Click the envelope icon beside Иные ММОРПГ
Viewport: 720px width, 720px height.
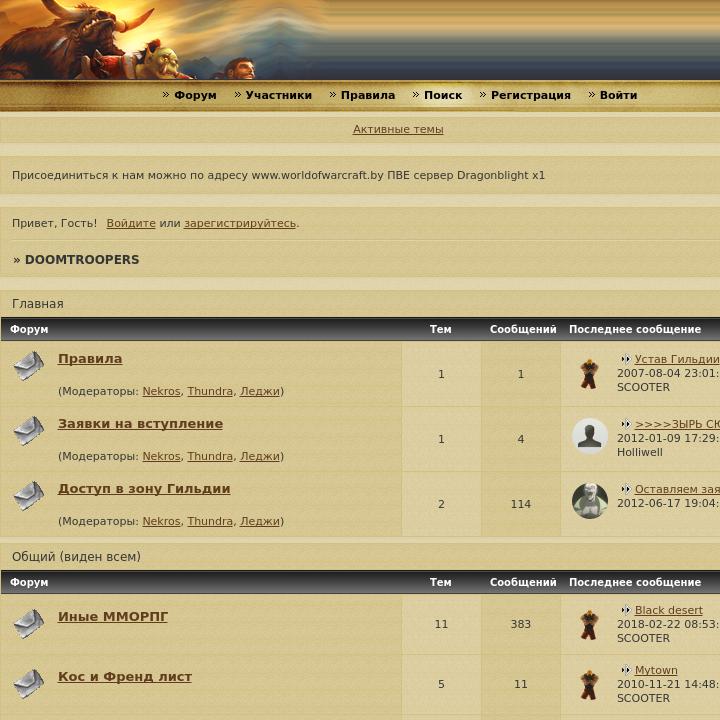tap(28, 624)
